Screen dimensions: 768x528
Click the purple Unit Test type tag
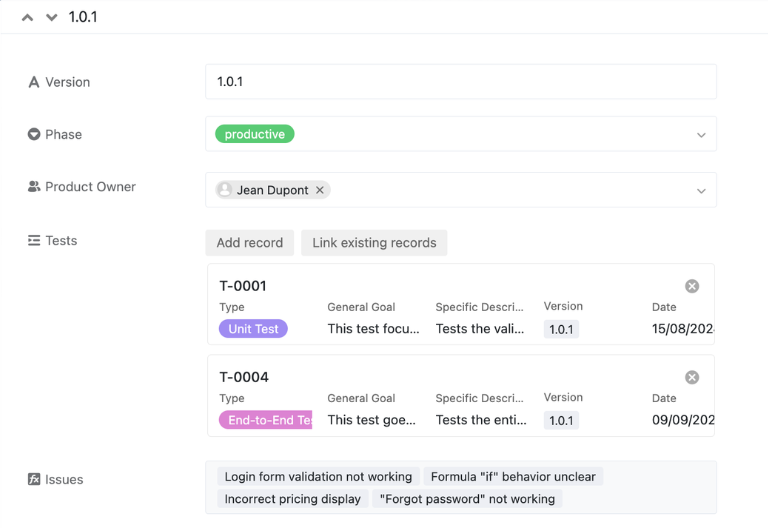pyautogui.click(x=253, y=329)
